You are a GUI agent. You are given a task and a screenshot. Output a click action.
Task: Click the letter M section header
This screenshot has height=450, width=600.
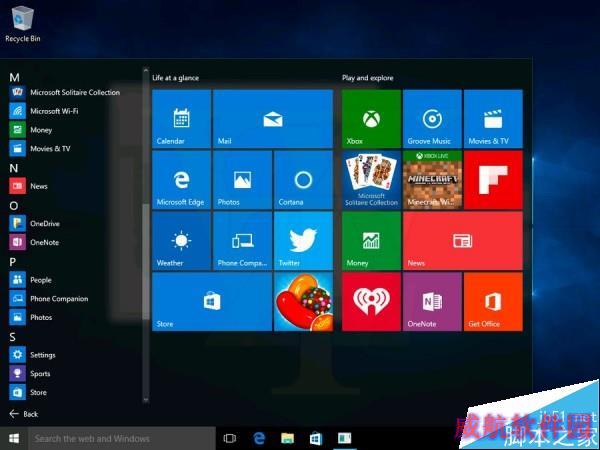click(14, 78)
